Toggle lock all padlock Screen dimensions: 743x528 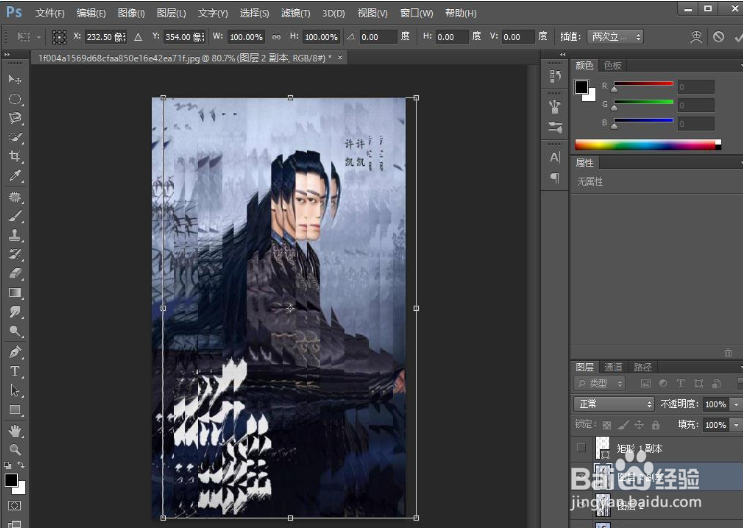pyautogui.click(x=655, y=425)
